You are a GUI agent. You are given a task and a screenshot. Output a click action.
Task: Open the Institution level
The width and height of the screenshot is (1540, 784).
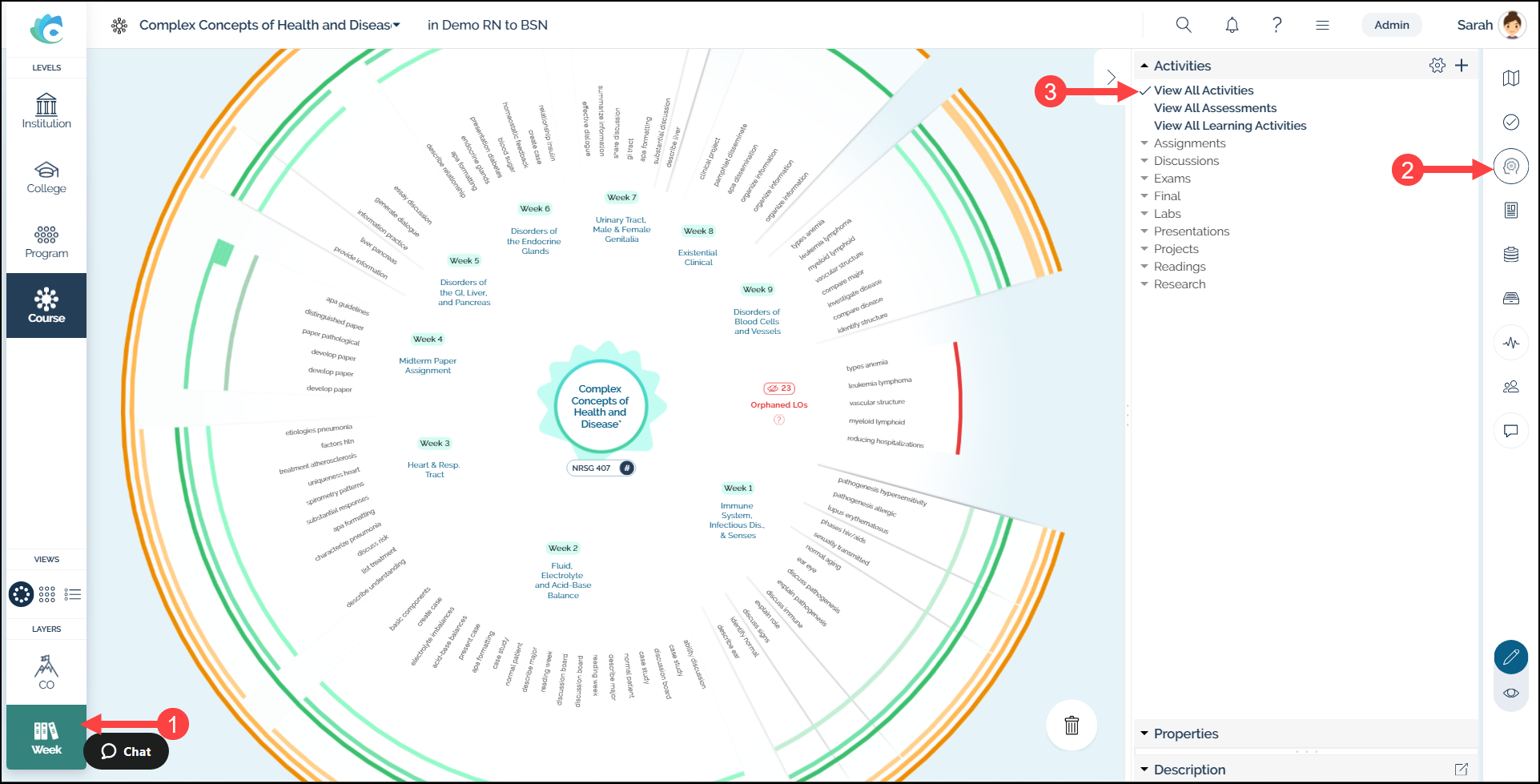(46, 111)
